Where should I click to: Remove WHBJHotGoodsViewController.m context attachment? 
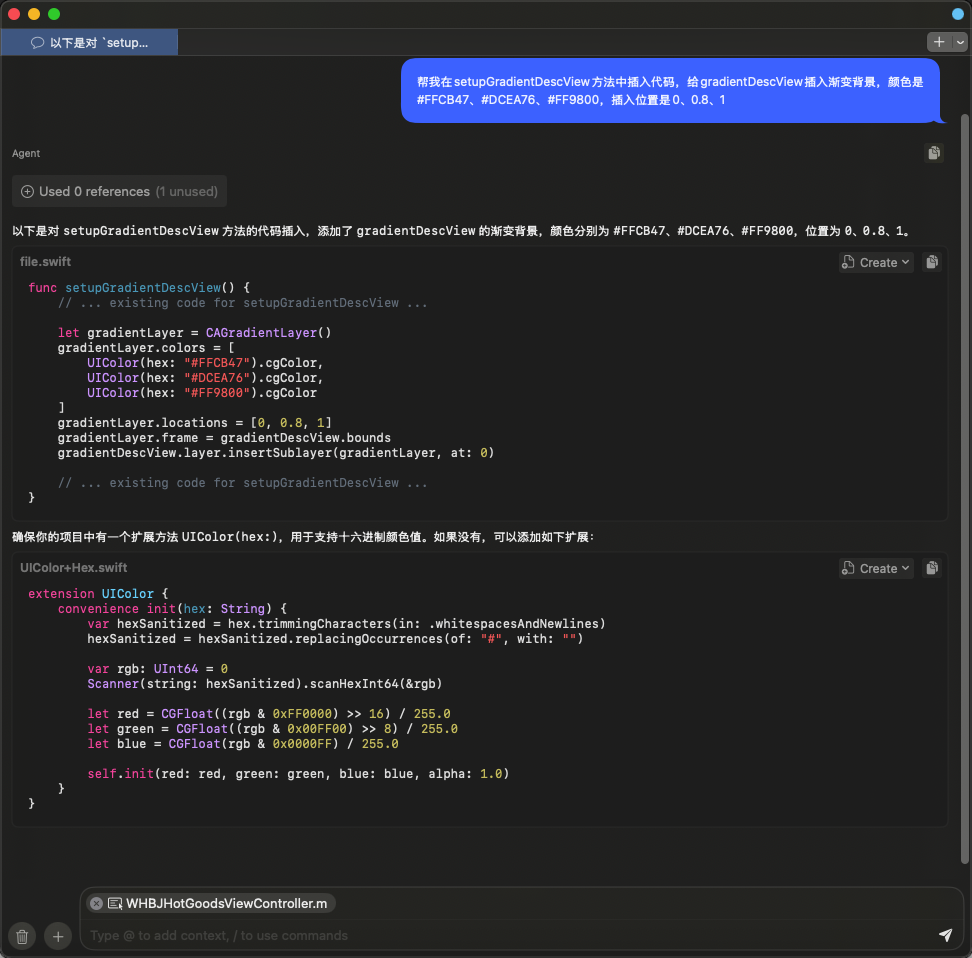(x=96, y=903)
